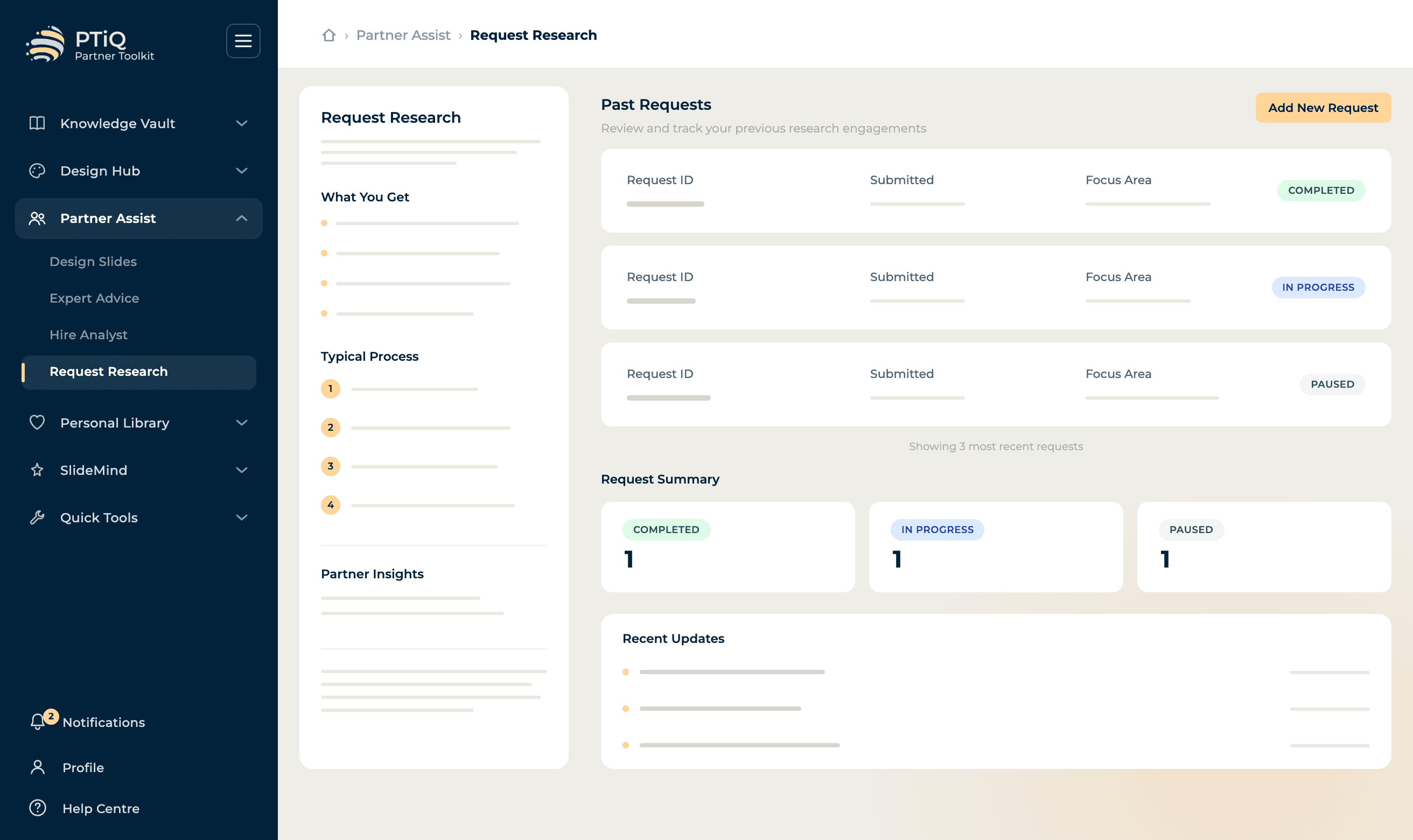Open the SlideMind menu label

click(94, 471)
